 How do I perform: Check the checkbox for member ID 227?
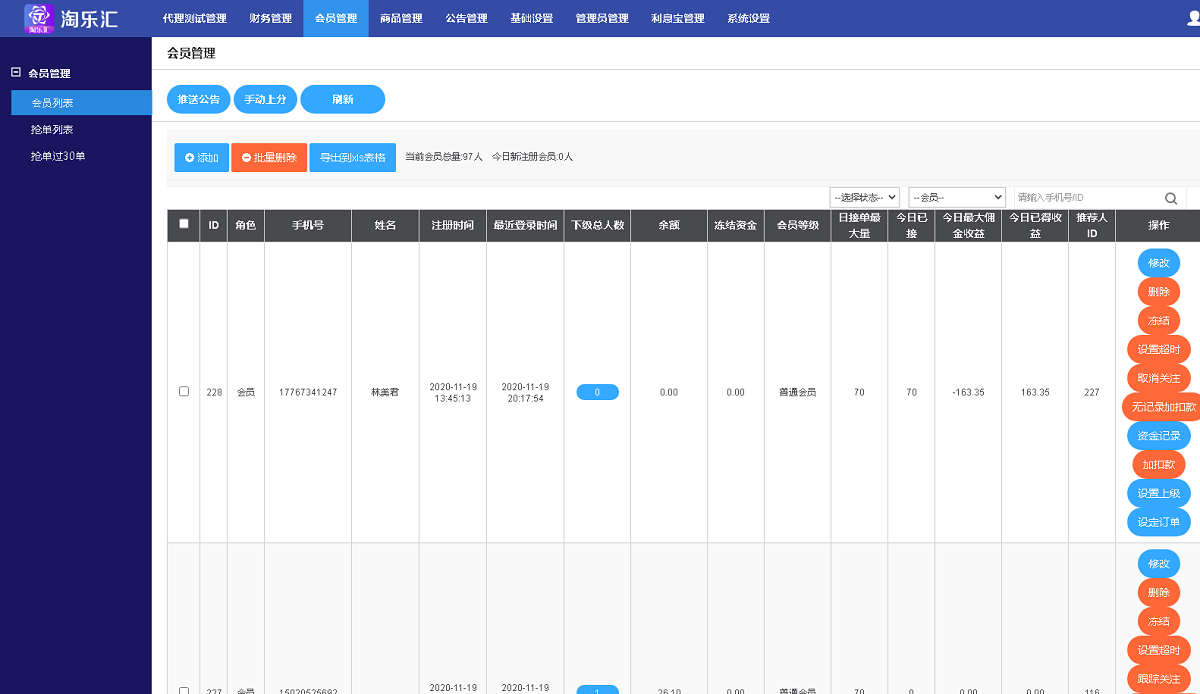pos(183,692)
